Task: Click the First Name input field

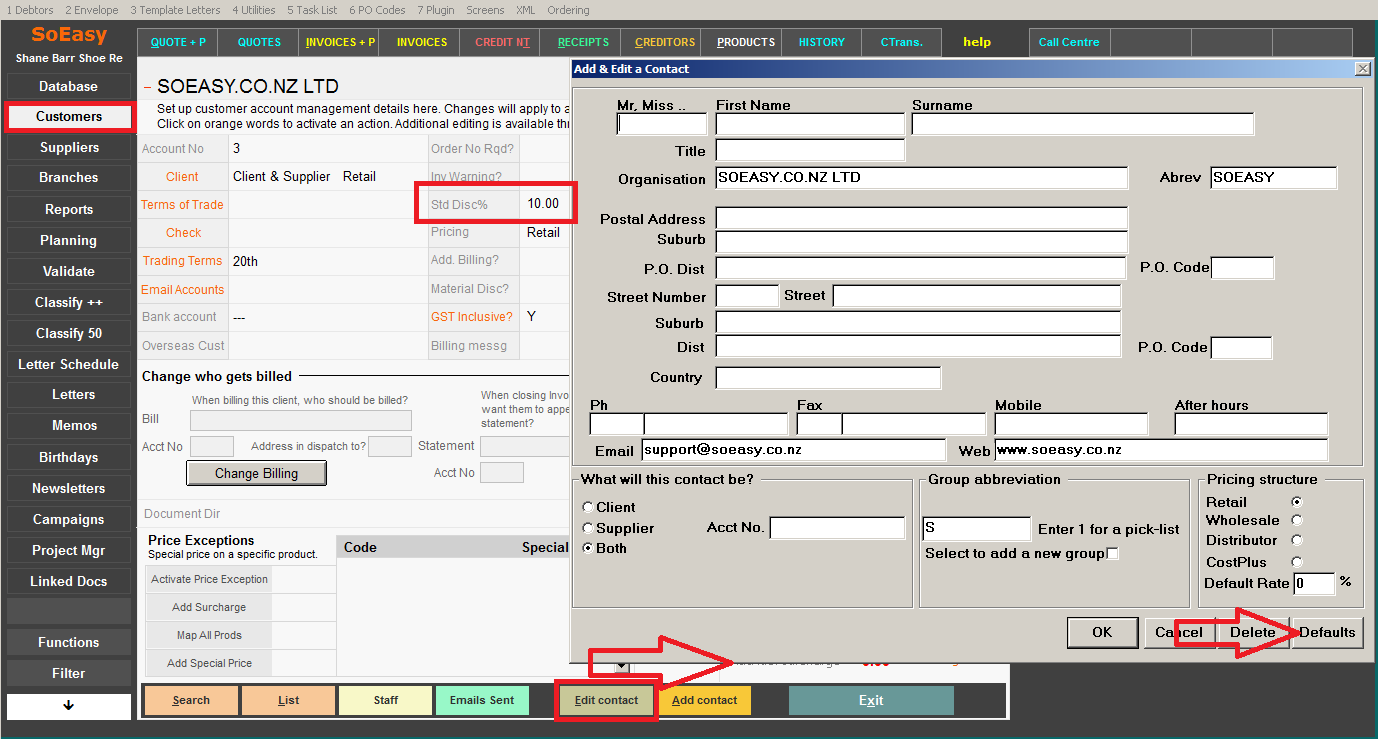Action: click(810, 124)
